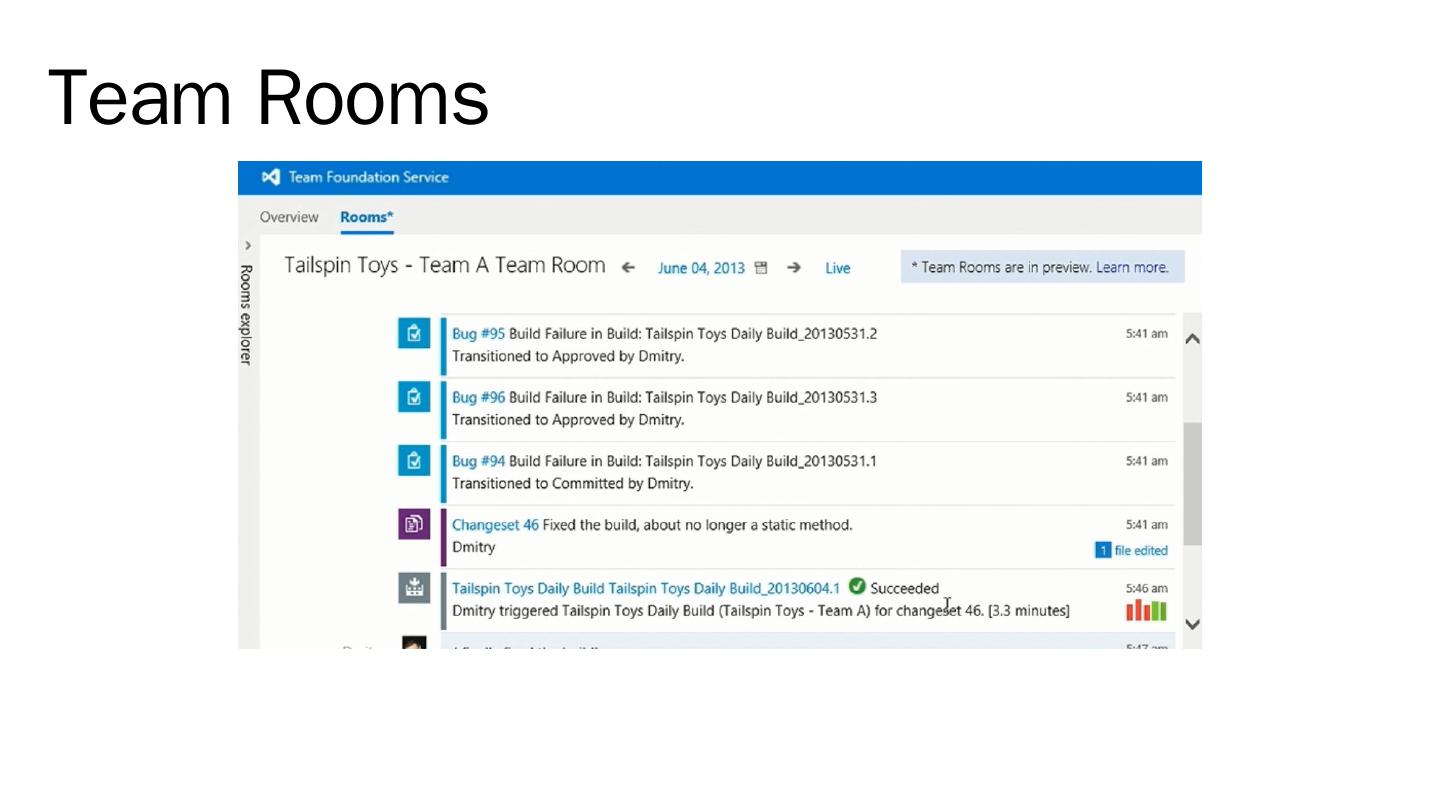Click the gray build event icon
Screen dimensions: 1441x811
pyautogui.click(x=414, y=588)
